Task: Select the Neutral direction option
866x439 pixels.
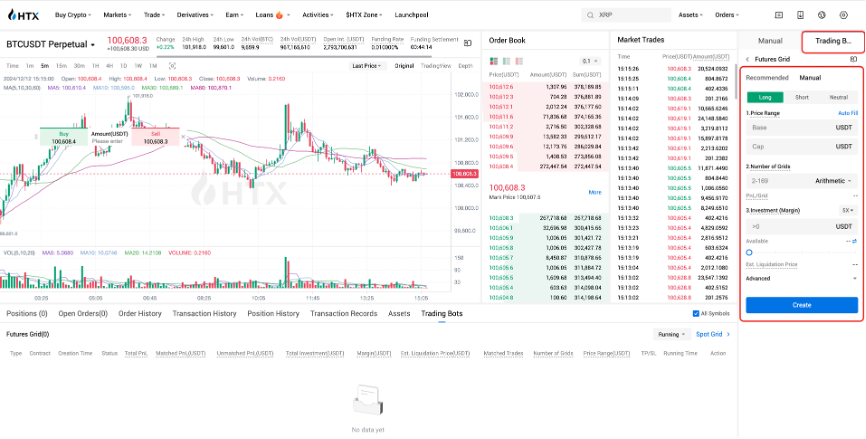Action: (838, 97)
